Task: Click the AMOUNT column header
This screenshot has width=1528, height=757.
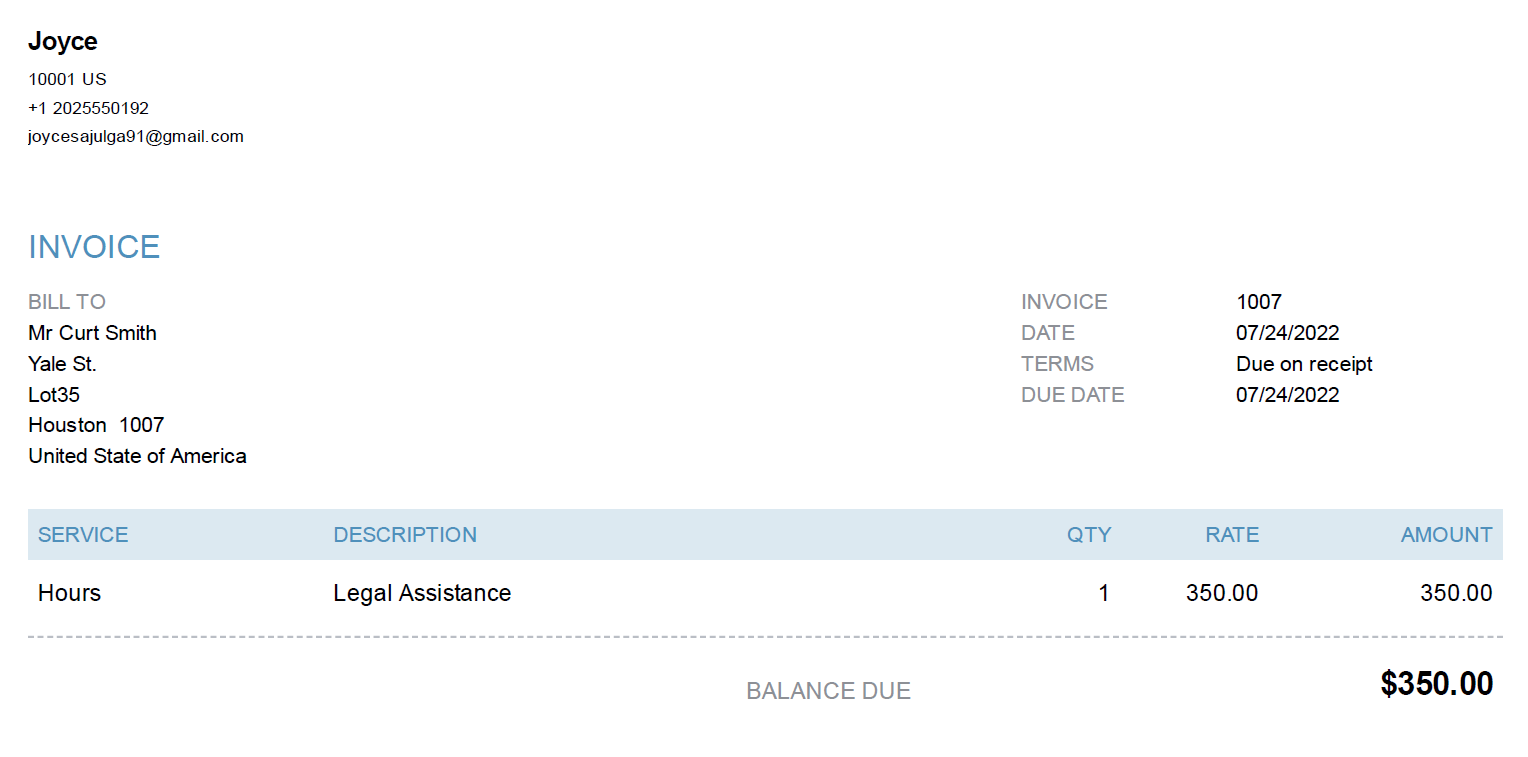Action: coord(1446,535)
